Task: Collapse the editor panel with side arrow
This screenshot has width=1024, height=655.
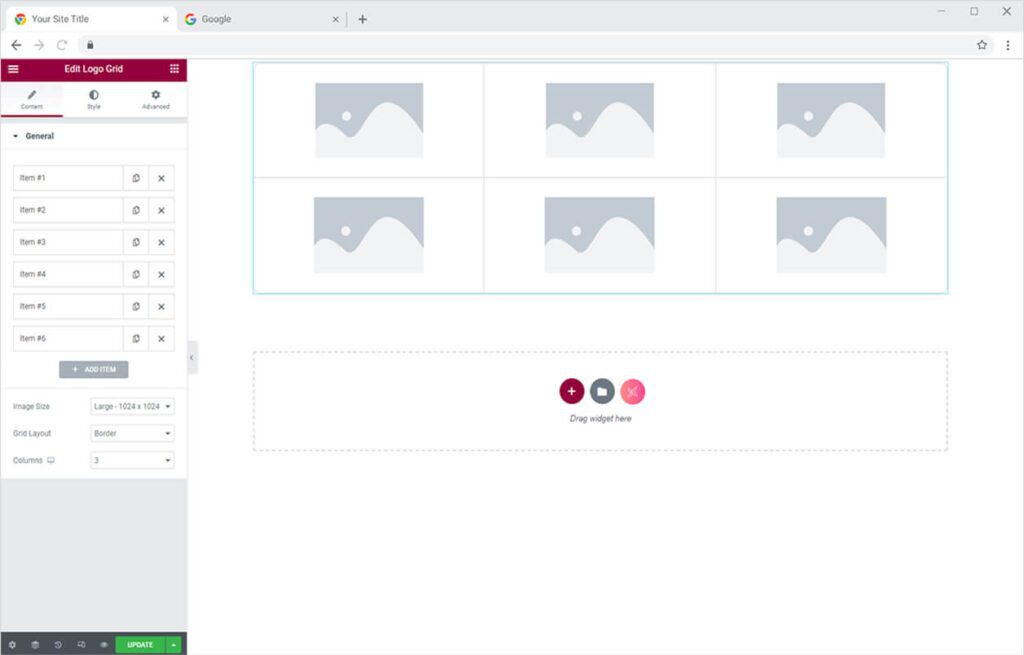Action: click(192, 357)
